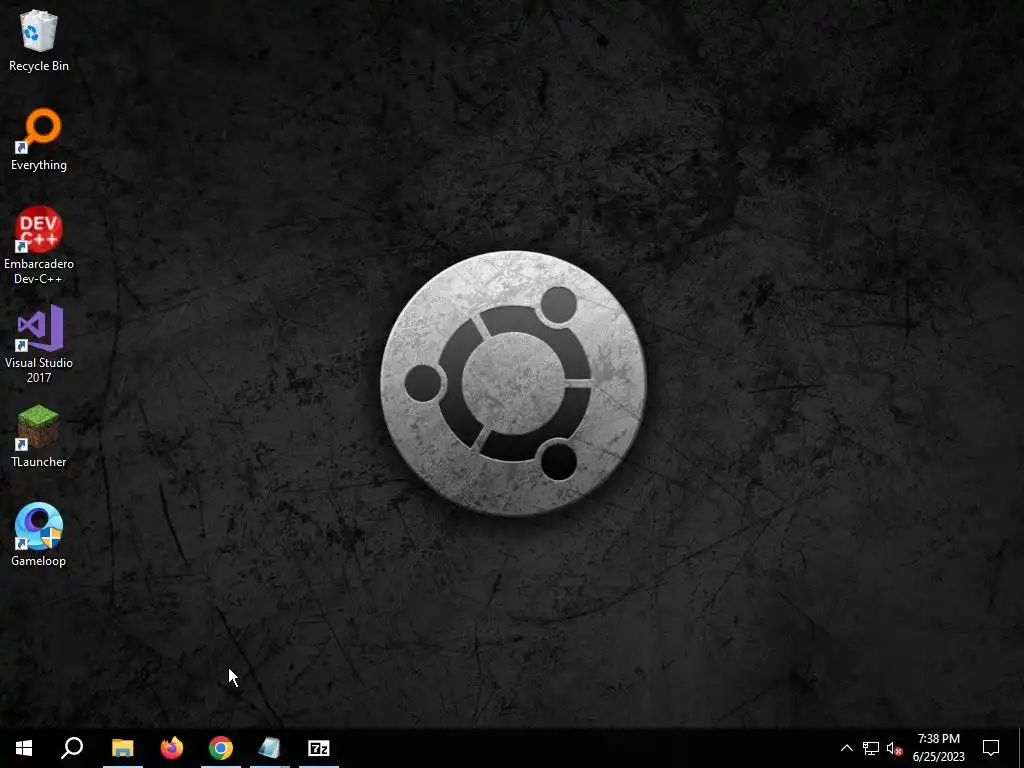Open 7-Zip from the taskbar

[319, 748]
